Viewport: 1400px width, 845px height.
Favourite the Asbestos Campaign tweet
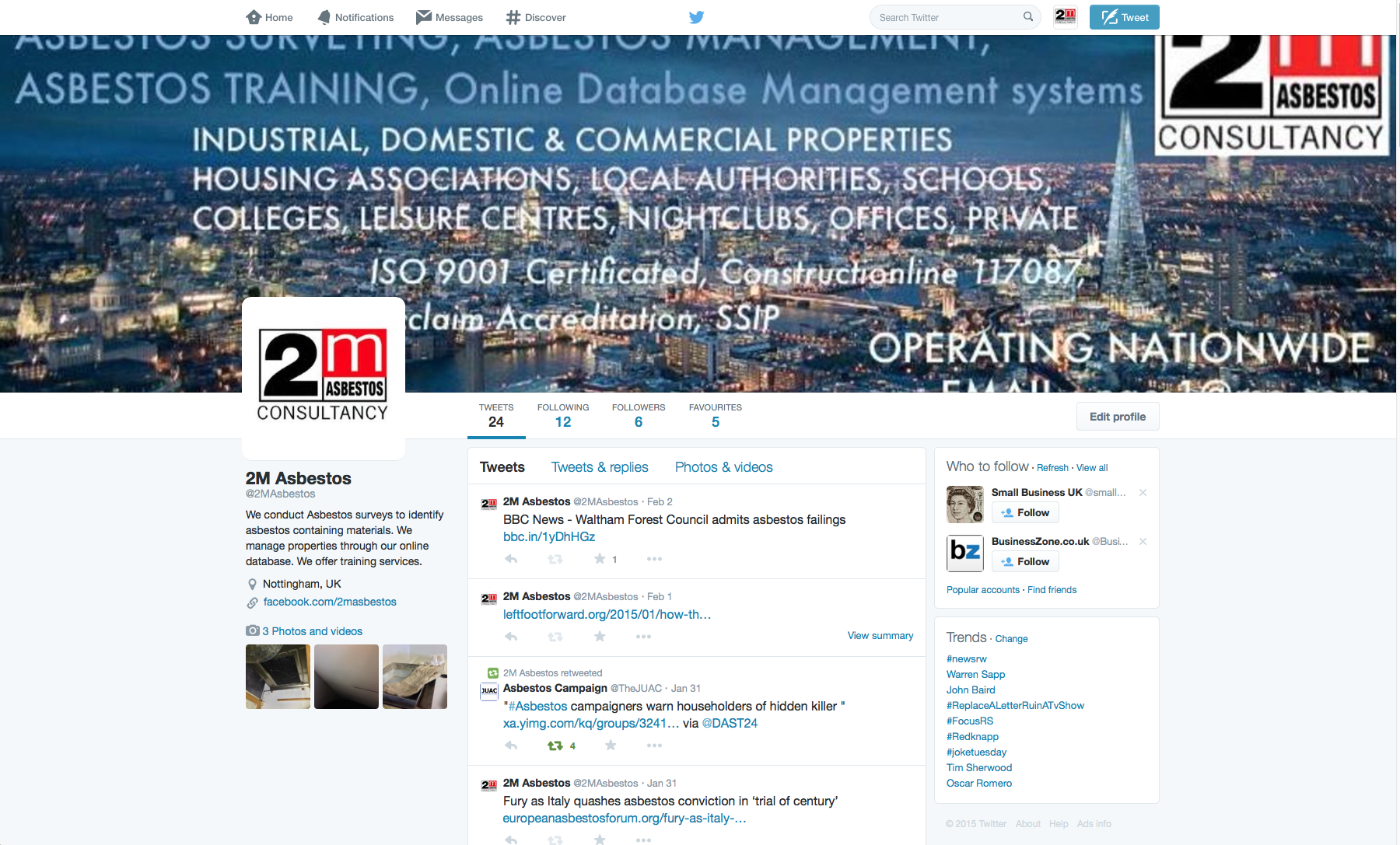point(611,745)
